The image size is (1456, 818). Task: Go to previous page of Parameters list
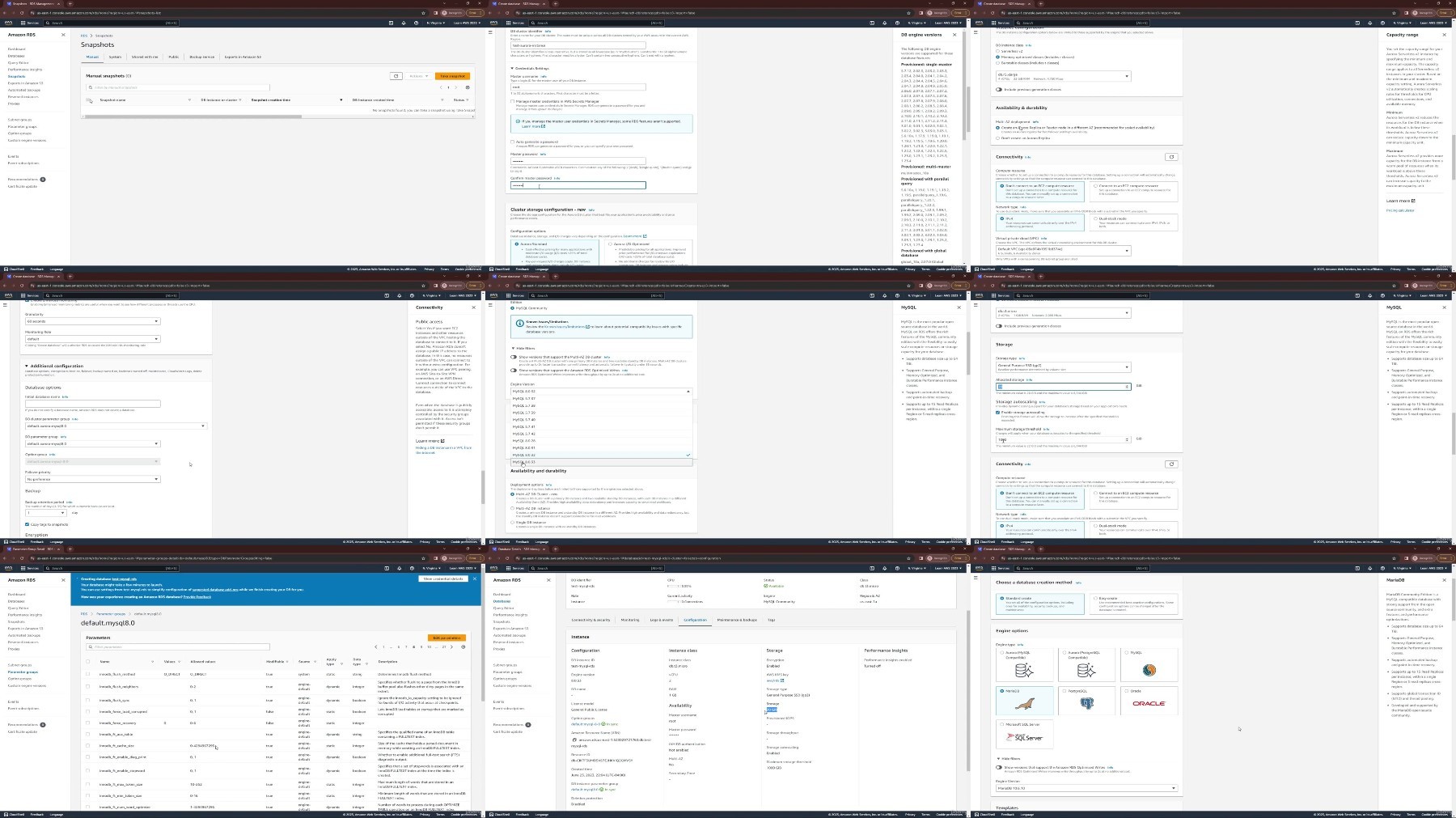(376, 647)
